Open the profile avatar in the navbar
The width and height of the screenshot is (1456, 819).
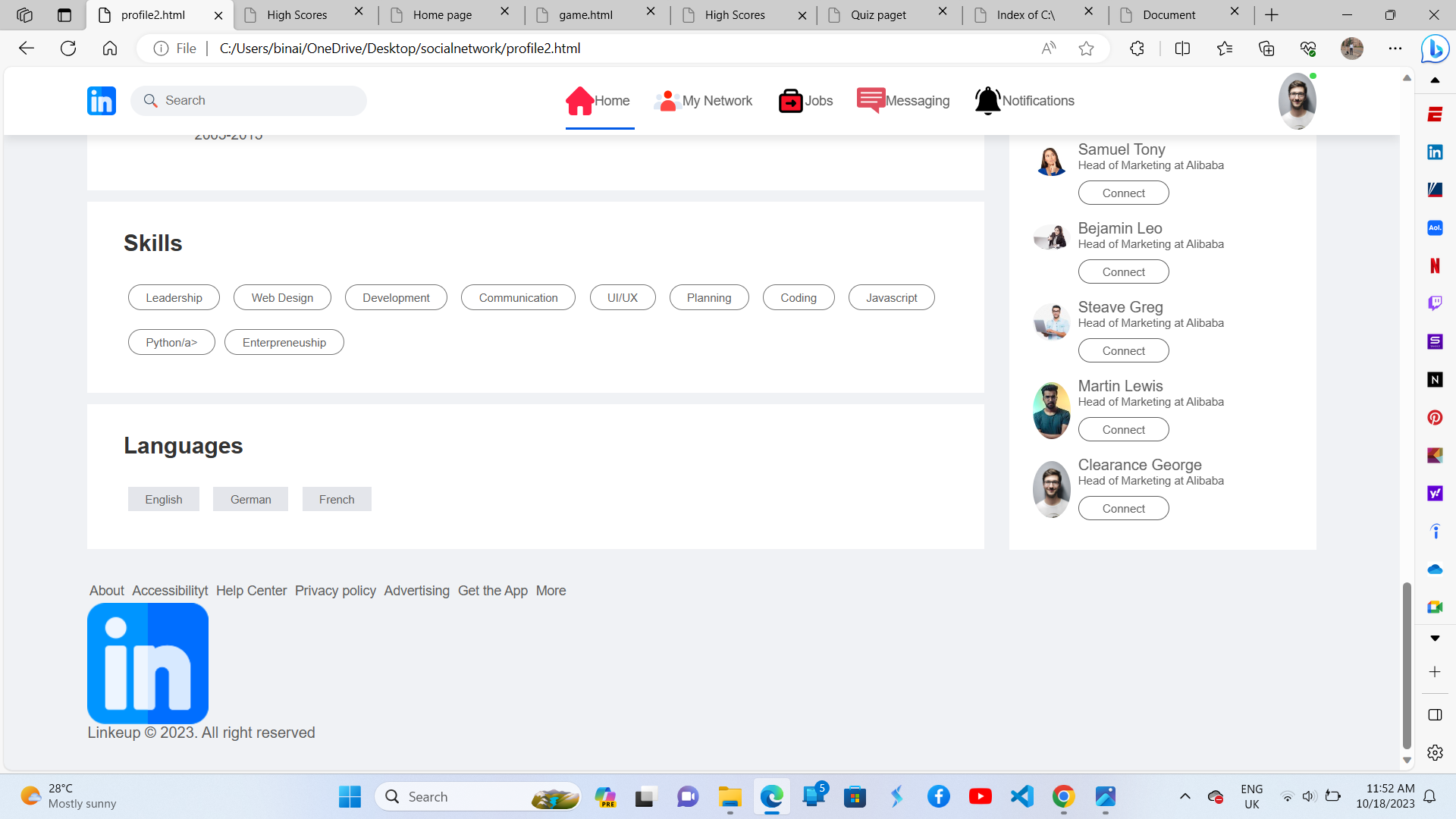coord(1297,101)
